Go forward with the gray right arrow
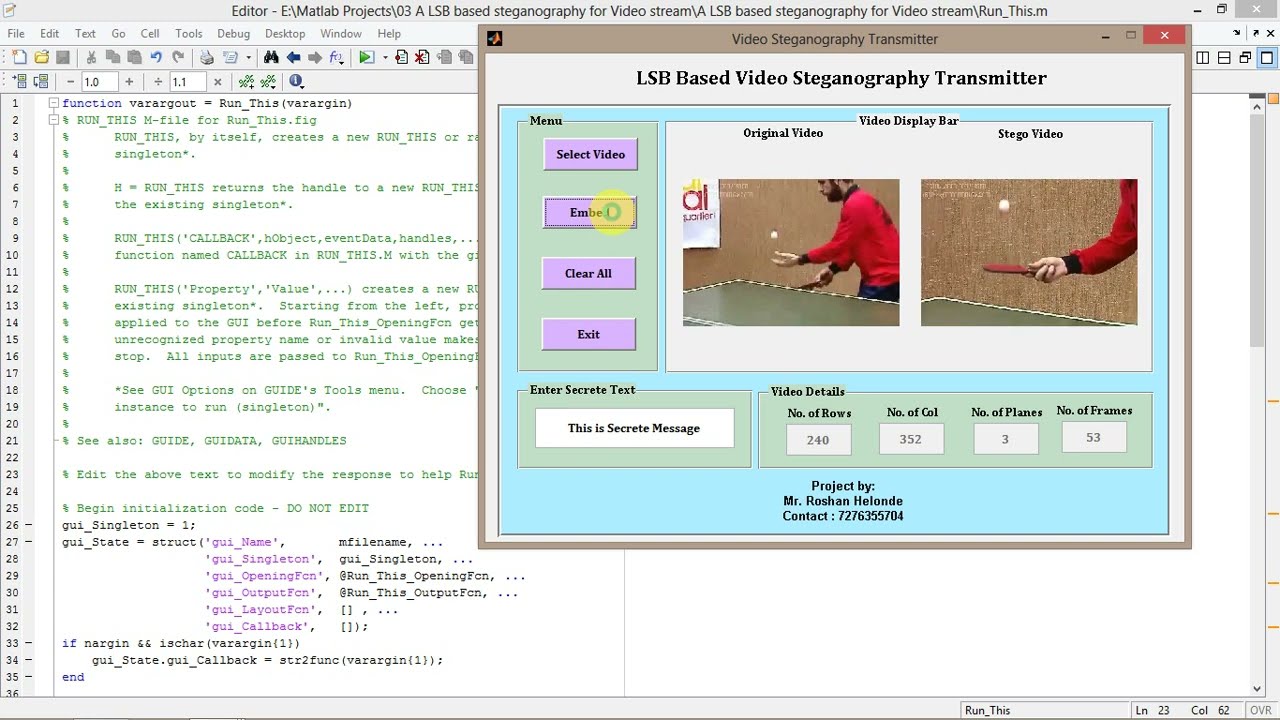 [315, 57]
